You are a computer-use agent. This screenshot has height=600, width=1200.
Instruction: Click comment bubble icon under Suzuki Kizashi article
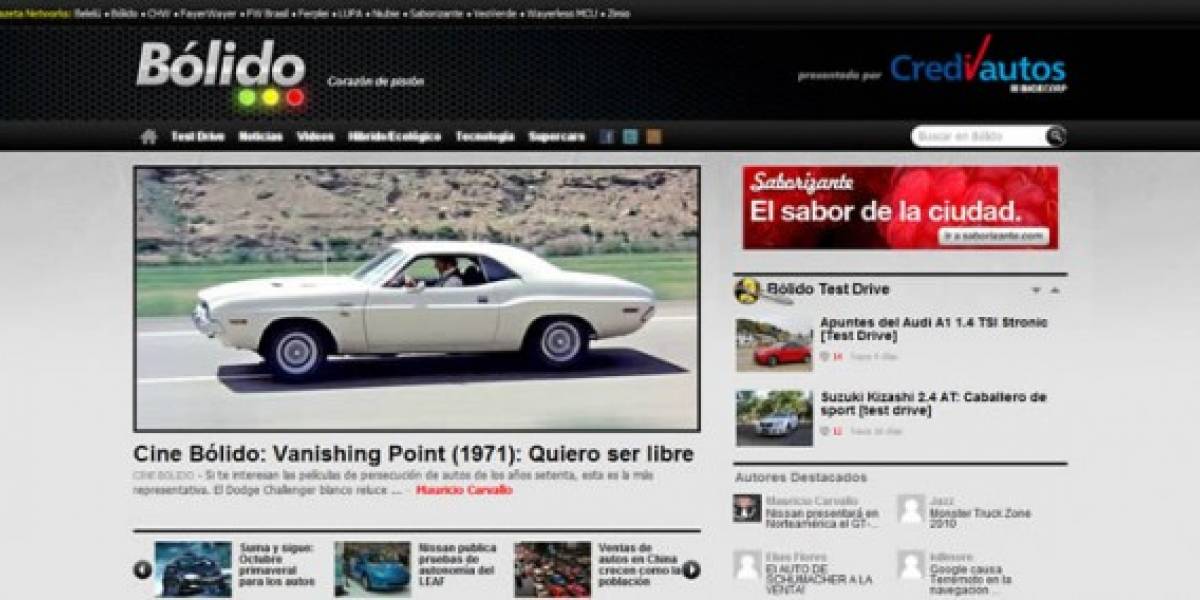coord(824,431)
